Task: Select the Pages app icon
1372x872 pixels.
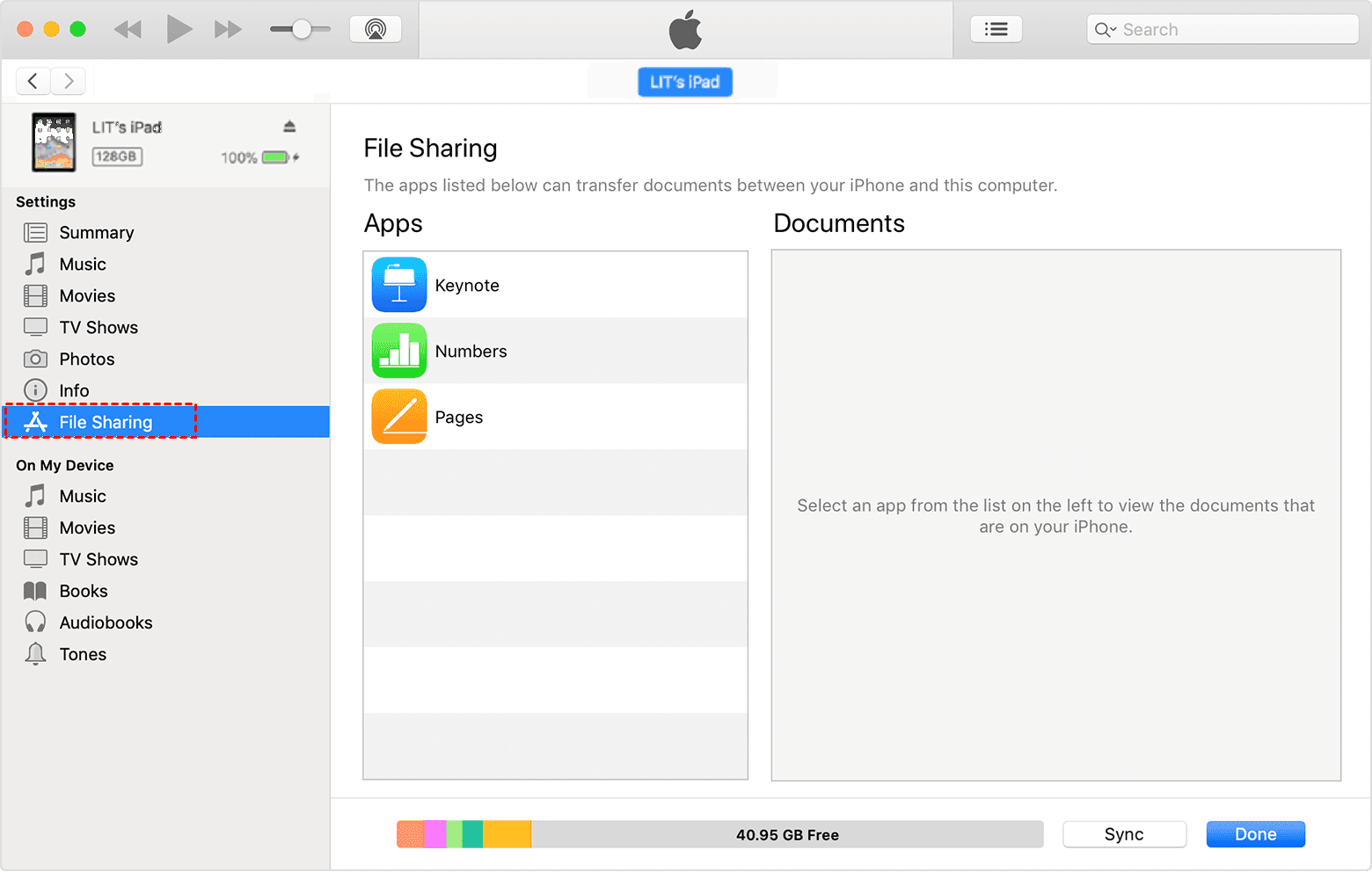Action: (x=399, y=417)
